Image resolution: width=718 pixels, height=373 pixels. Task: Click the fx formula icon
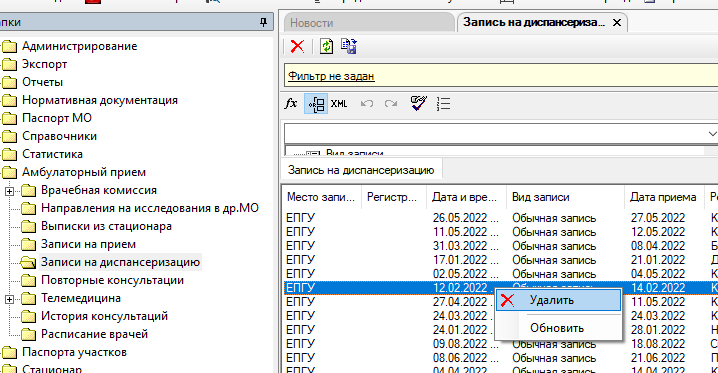point(291,104)
